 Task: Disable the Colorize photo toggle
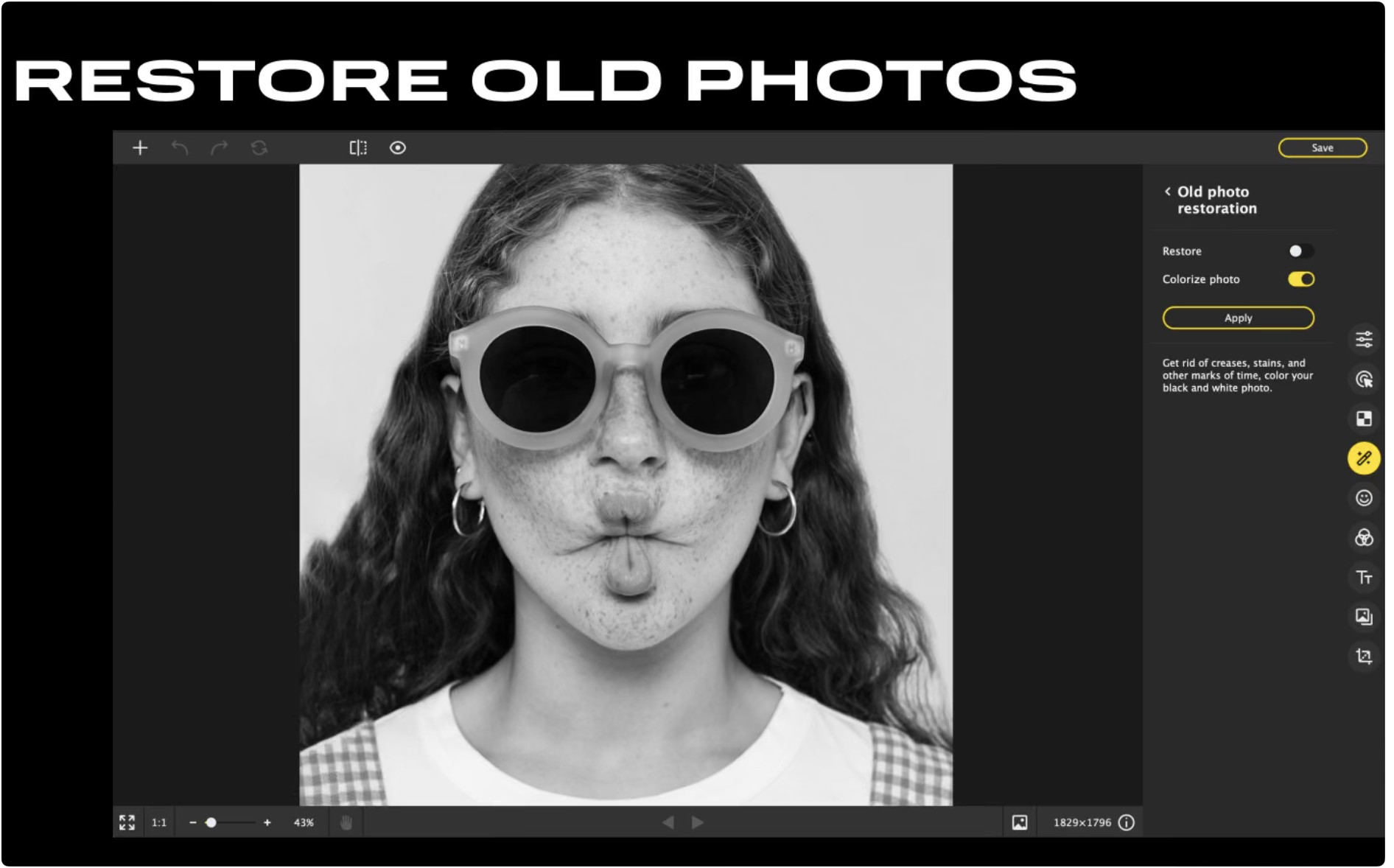pyautogui.click(x=1300, y=279)
